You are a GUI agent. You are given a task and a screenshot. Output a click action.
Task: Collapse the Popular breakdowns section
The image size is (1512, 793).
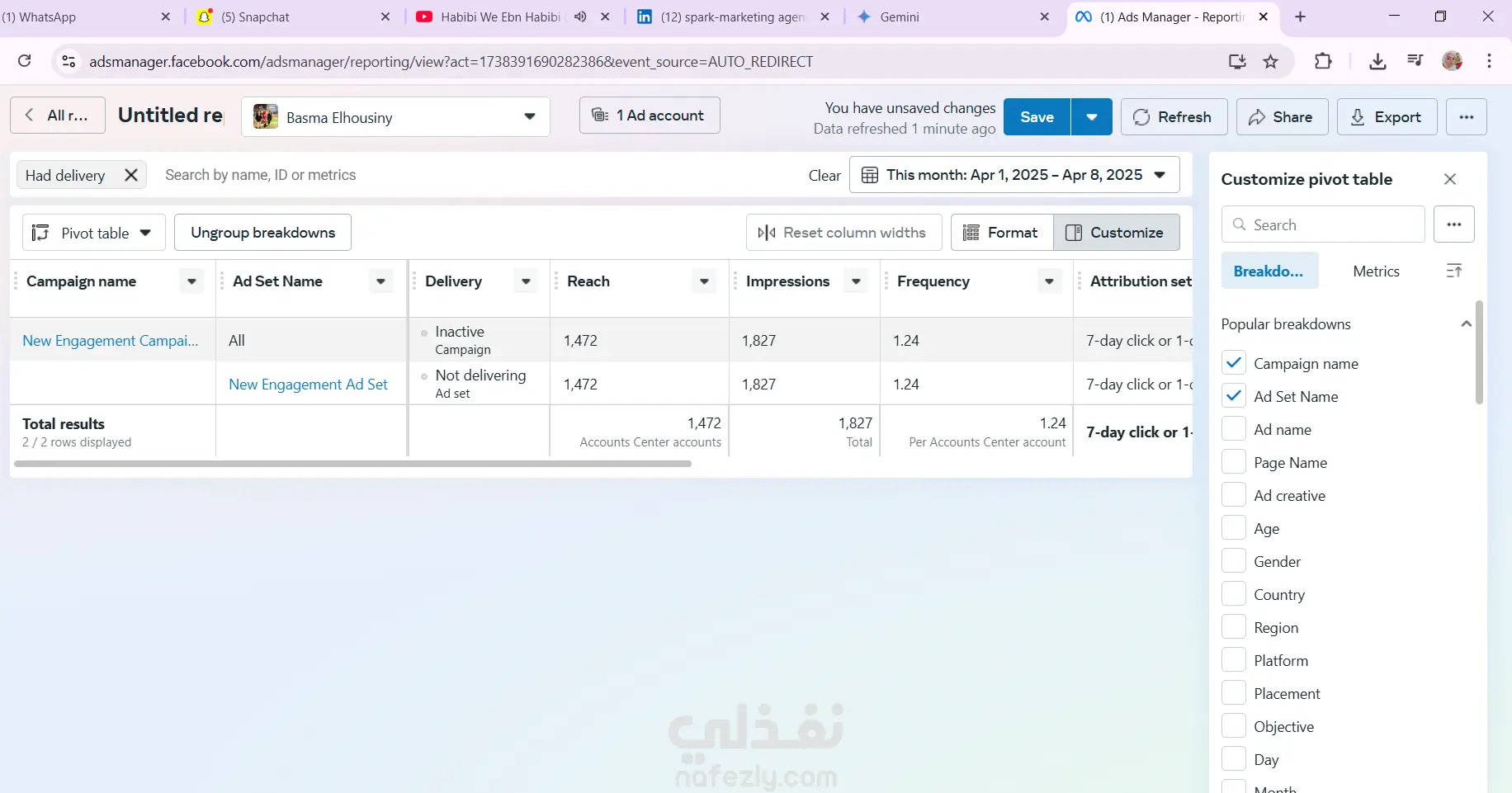point(1466,323)
